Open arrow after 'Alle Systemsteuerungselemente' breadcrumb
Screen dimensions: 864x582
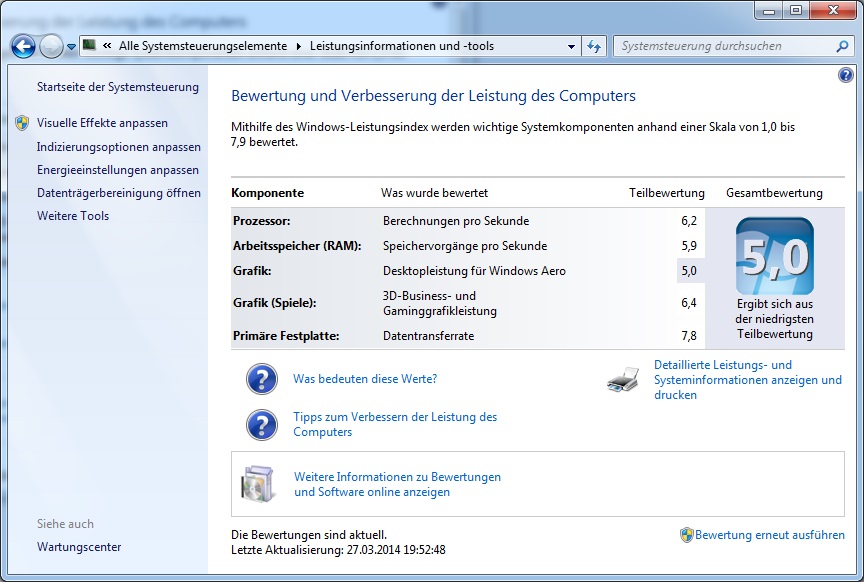[299, 46]
